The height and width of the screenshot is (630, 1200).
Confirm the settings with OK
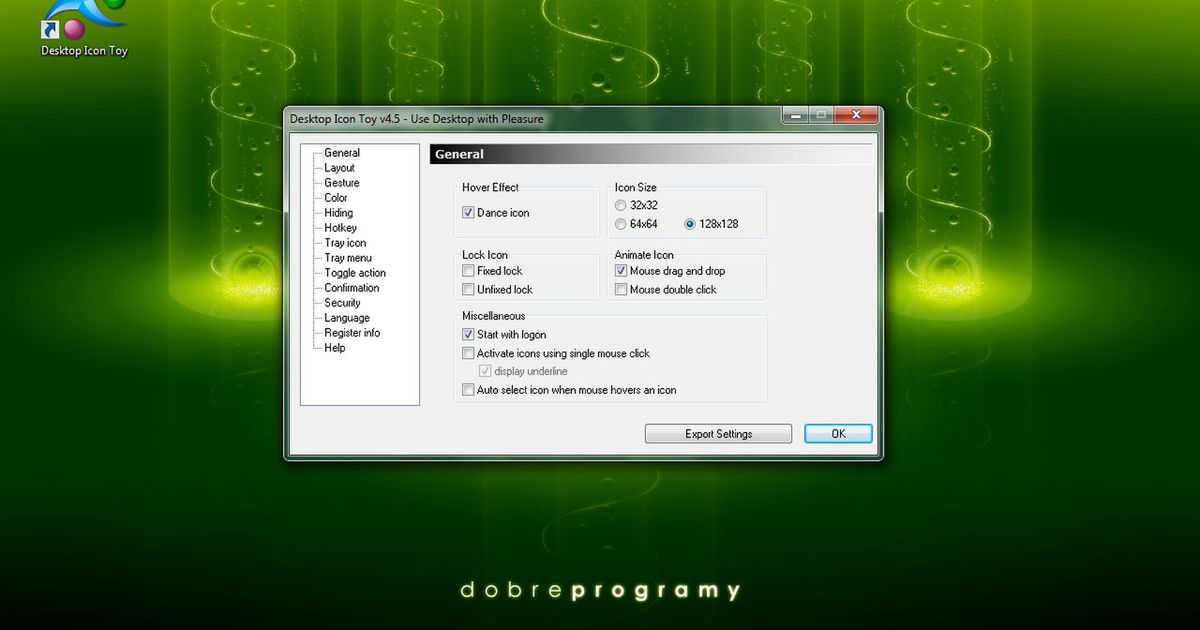(x=838, y=433)
